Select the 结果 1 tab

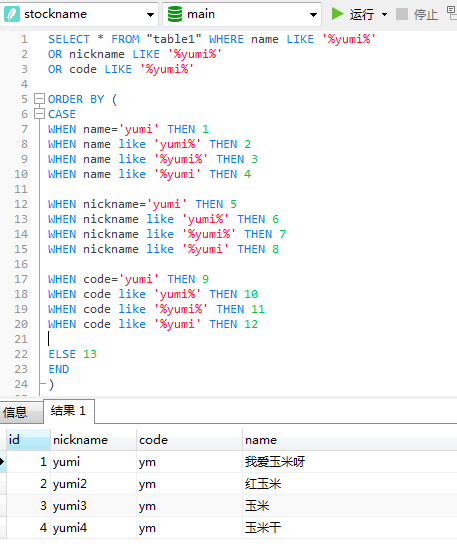69,411
